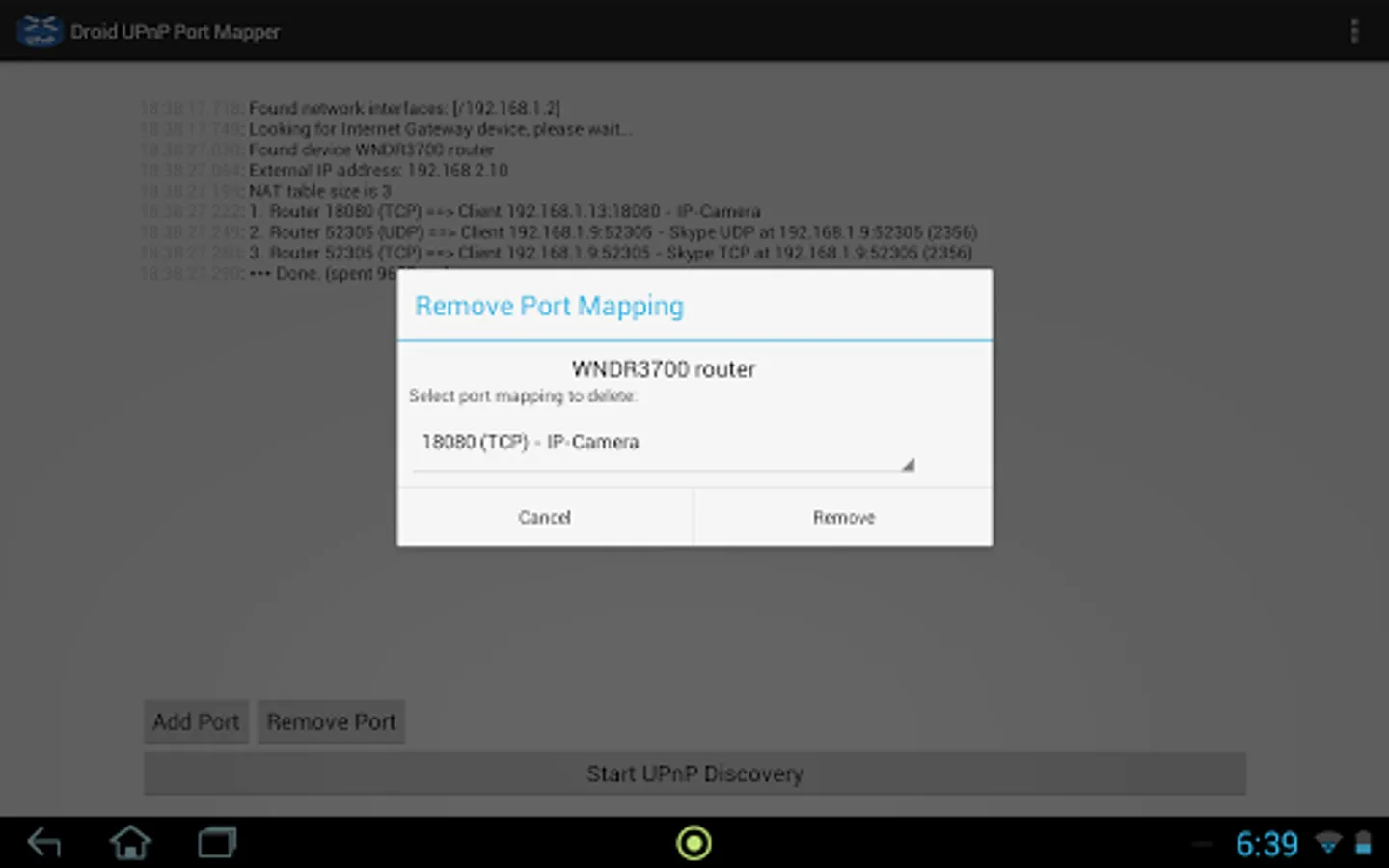Tap the Android home navigation icon

tap(130, 843)
